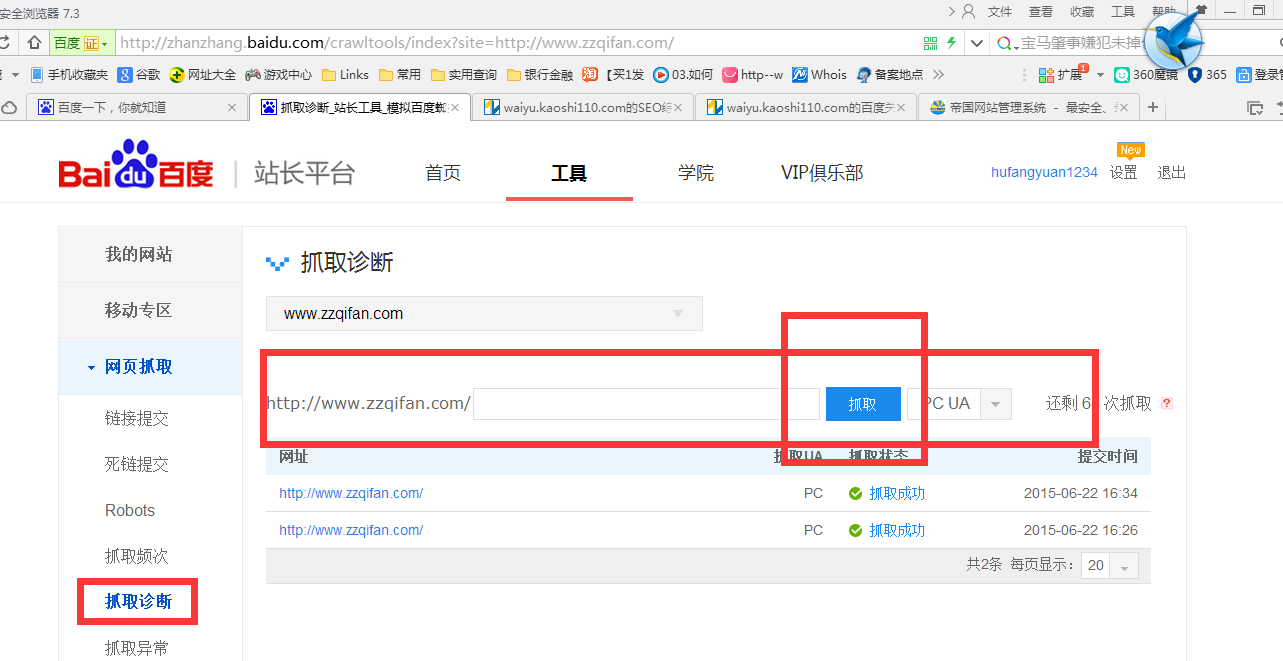Switch to the 工具 tab in navigation
Screen dimensions: 1283x661
click(x=569, y=172)
